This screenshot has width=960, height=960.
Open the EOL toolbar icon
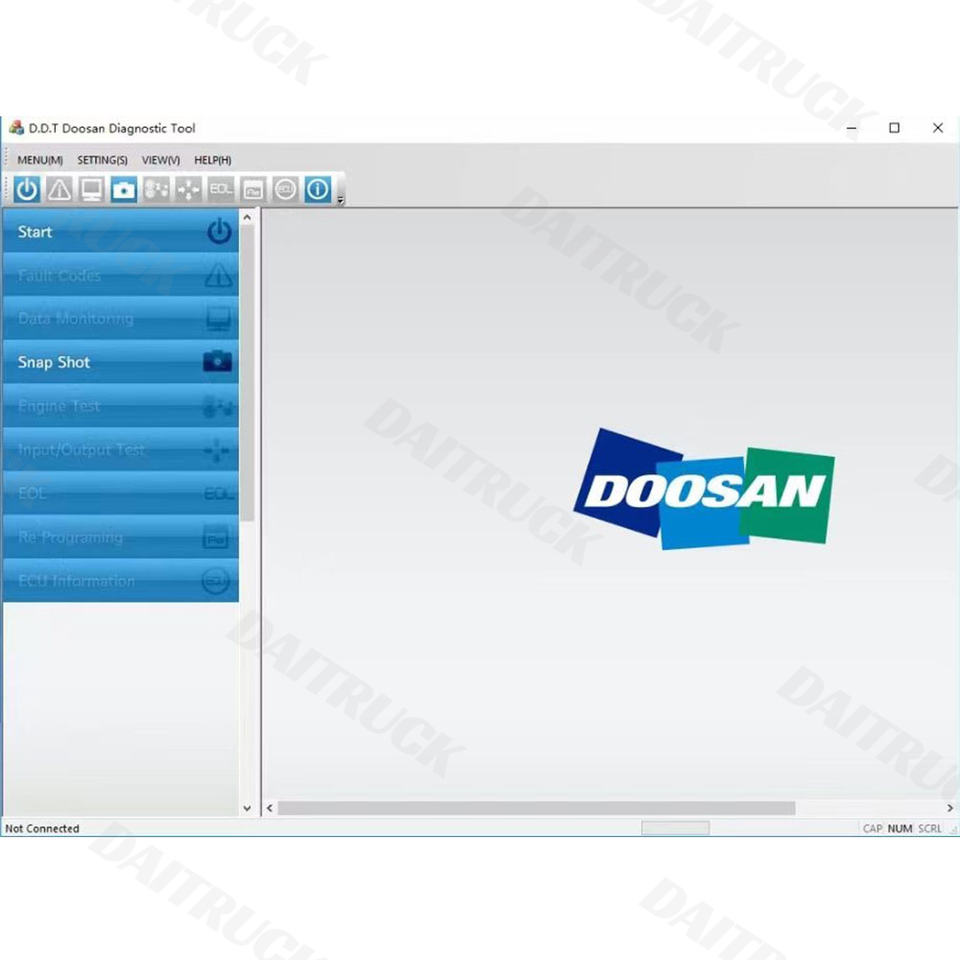click(221, 190)
